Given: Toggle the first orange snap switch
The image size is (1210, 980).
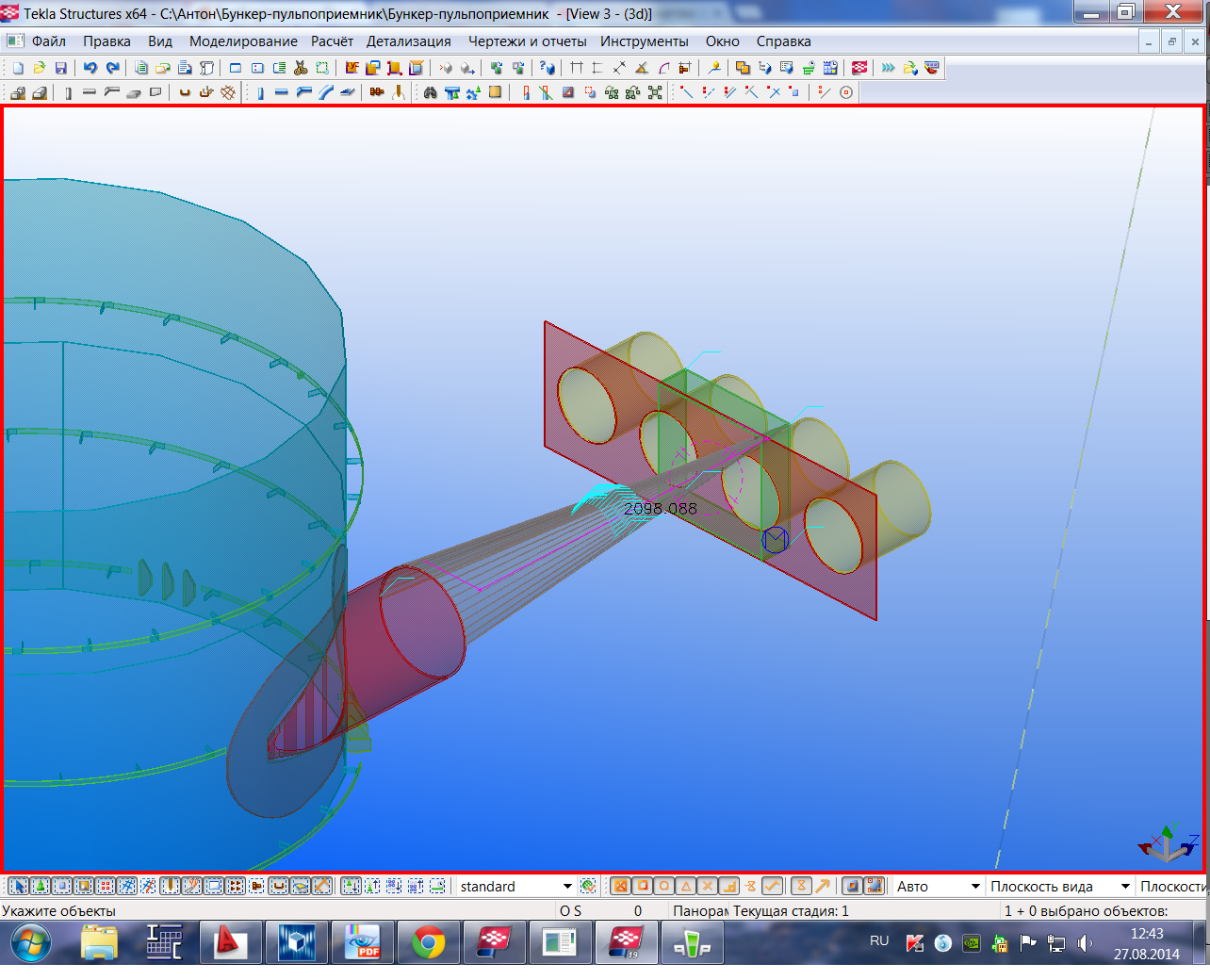Looking at the screenshot, I should [x=619, y=886].
